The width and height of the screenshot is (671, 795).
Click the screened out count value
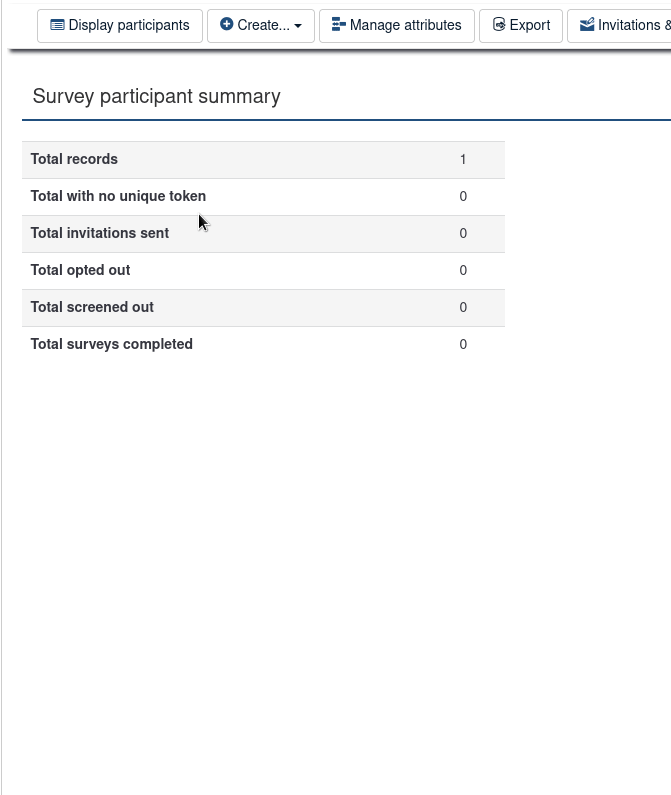pyautogui.click(x=463, y=307)
